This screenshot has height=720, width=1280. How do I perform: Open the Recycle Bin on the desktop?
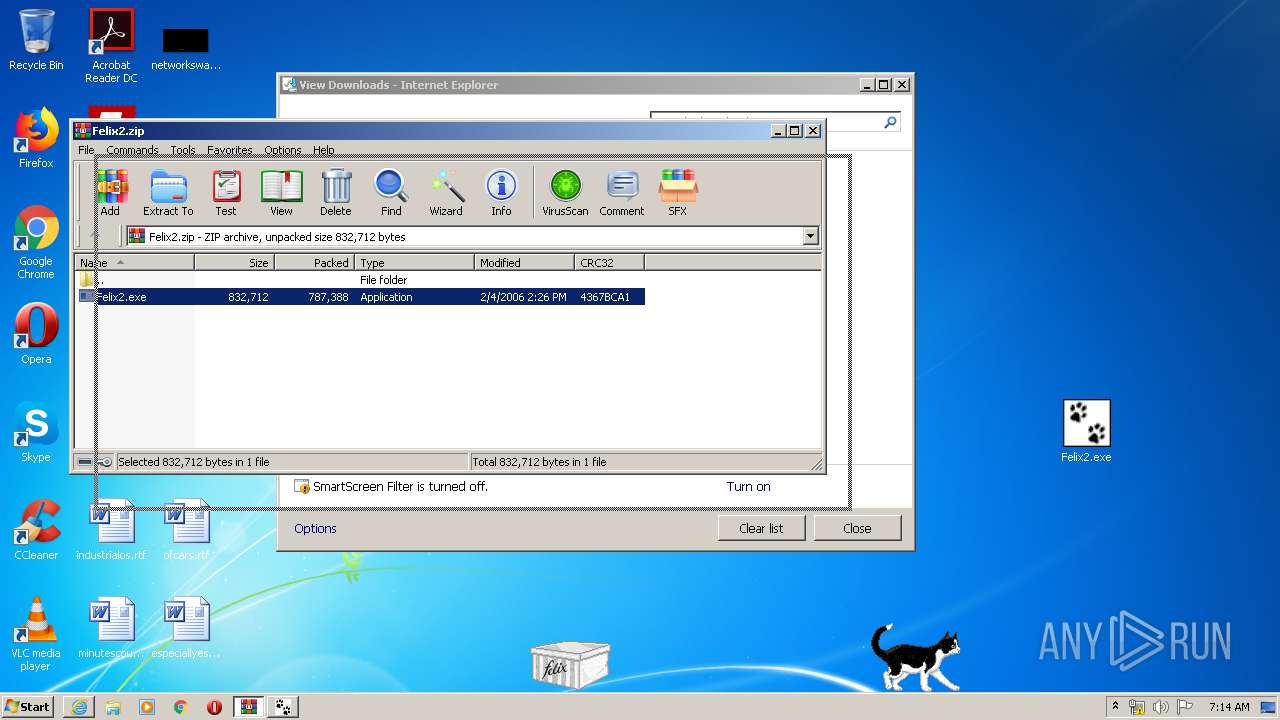click(36, 40)
